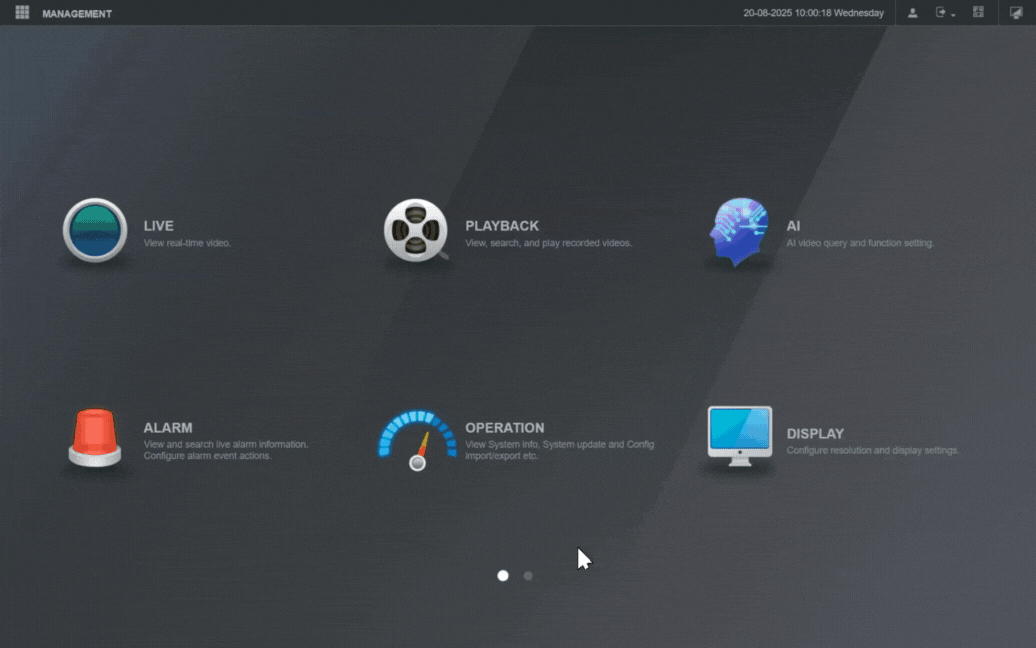The width and height of the screenshot is (1036, 648).
Task: Click the ALARM title text
Action: (168, 428)
